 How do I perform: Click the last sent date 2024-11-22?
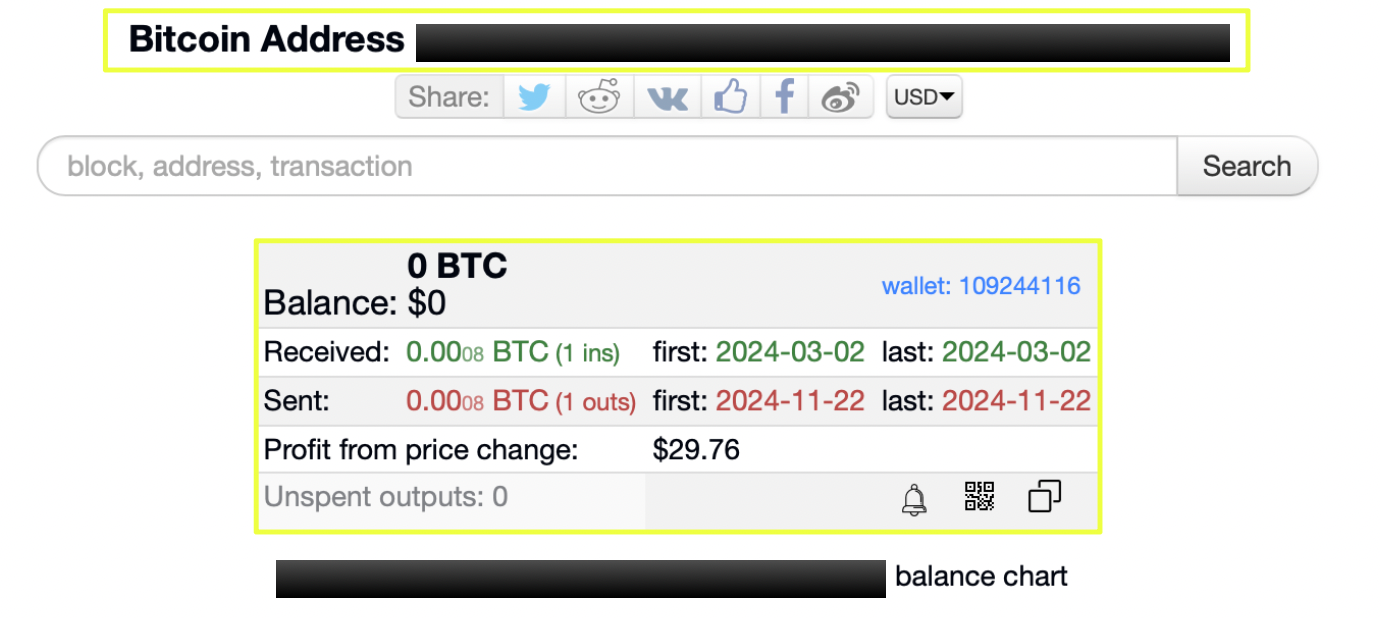coord(1016,401)
